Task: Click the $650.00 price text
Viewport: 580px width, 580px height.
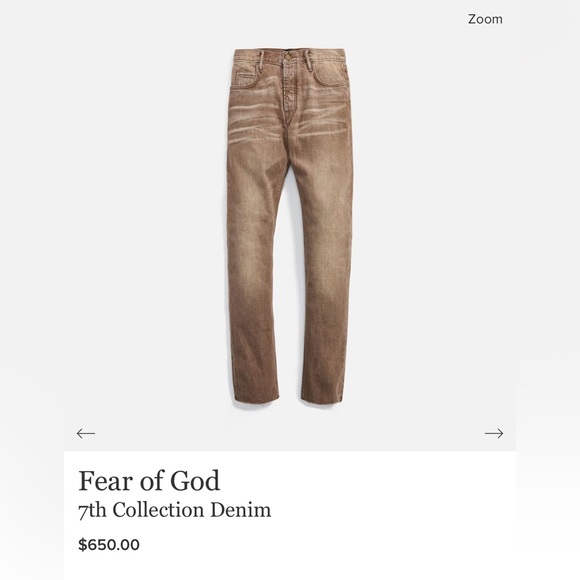Action: click(109, 544)
